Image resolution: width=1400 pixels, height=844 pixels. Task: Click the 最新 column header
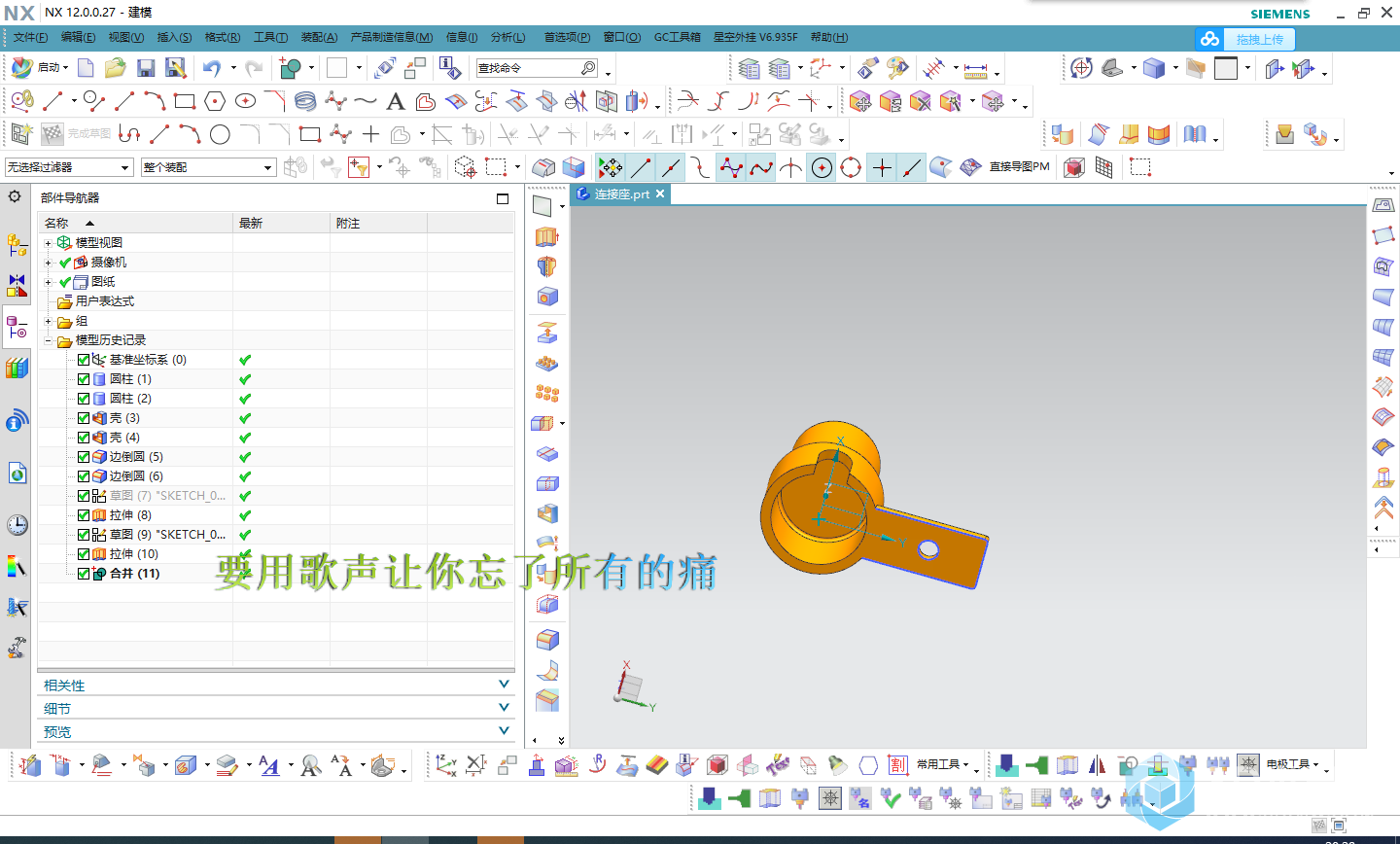pos(281,223)
